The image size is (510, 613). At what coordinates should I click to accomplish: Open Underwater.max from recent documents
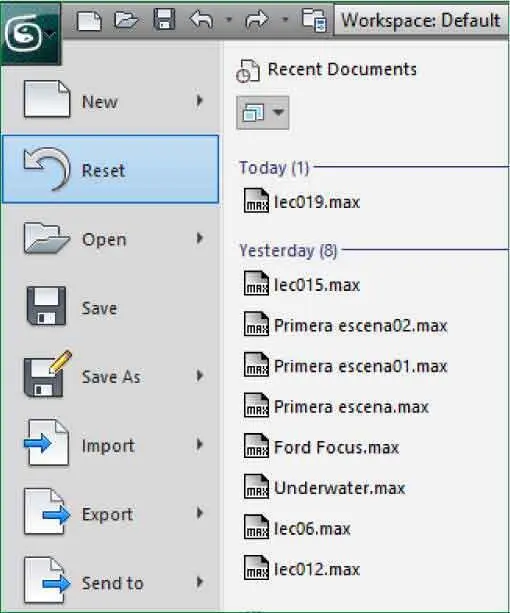coord(324,488)
